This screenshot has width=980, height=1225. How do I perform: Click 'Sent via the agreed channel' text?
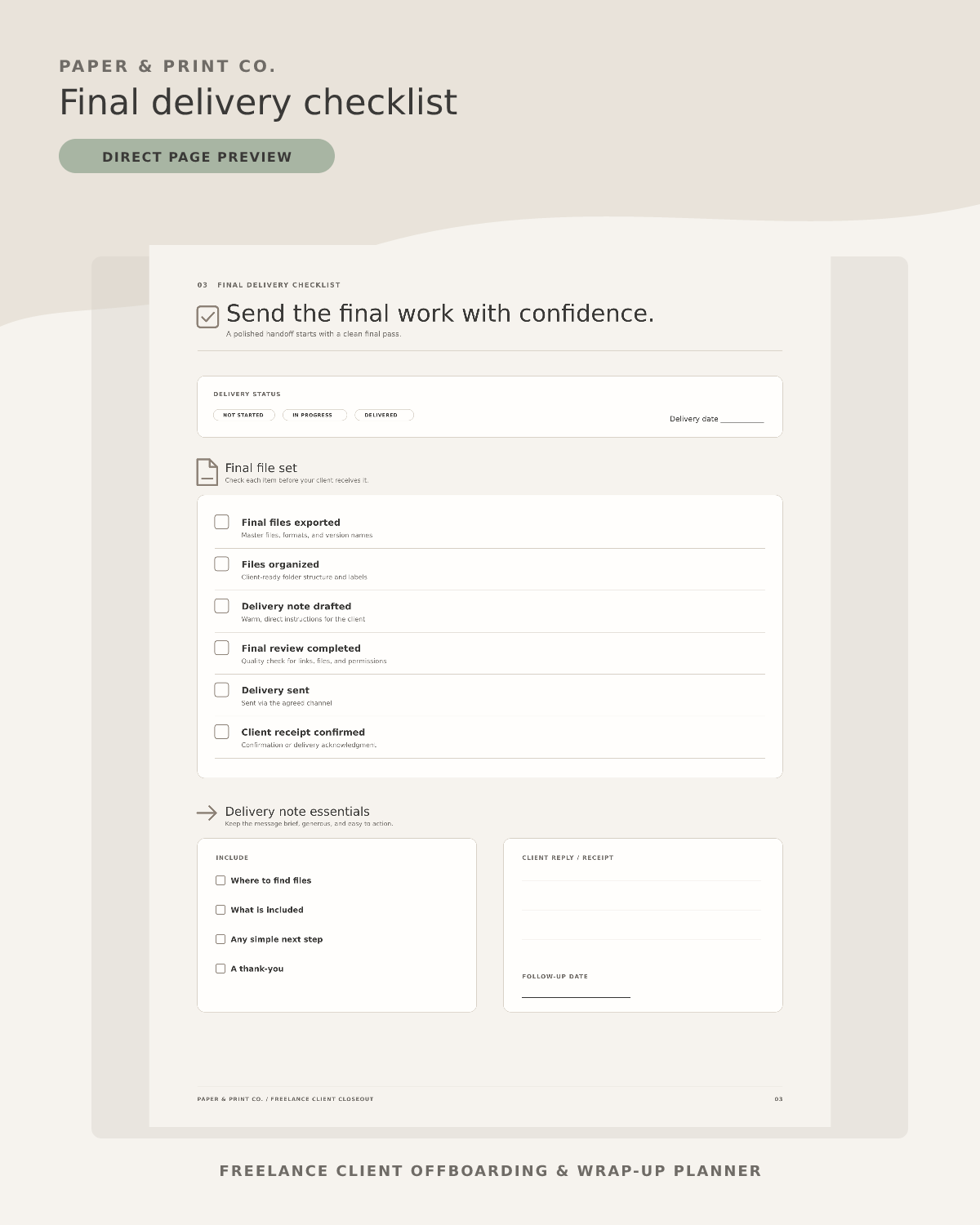[287, 703]
